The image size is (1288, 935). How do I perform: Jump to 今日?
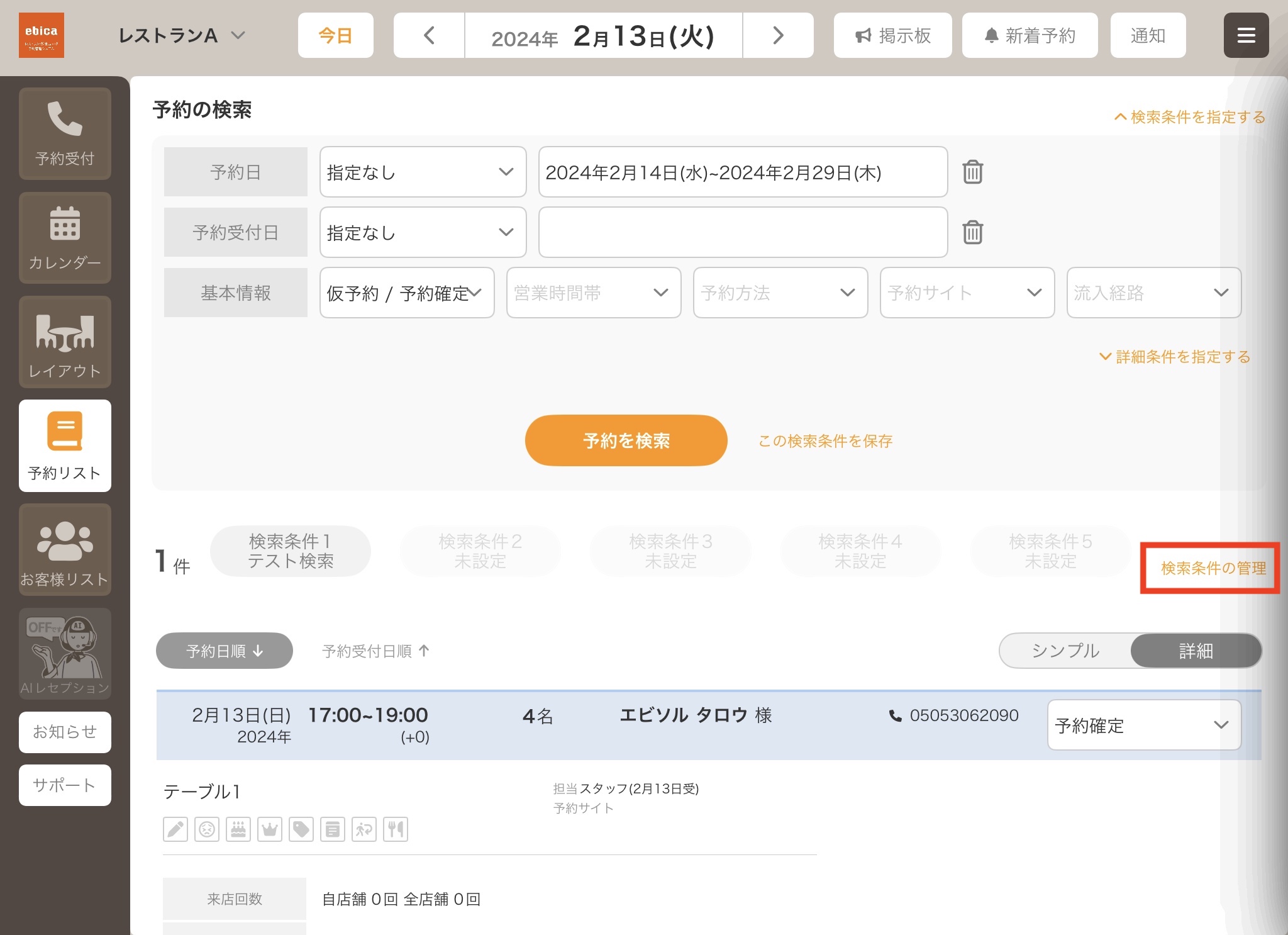point(335,35)
